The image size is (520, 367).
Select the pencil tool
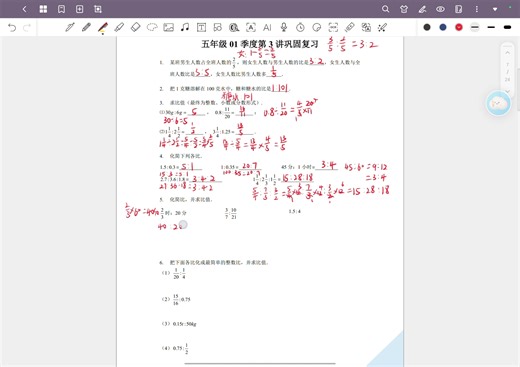(86, 27)
